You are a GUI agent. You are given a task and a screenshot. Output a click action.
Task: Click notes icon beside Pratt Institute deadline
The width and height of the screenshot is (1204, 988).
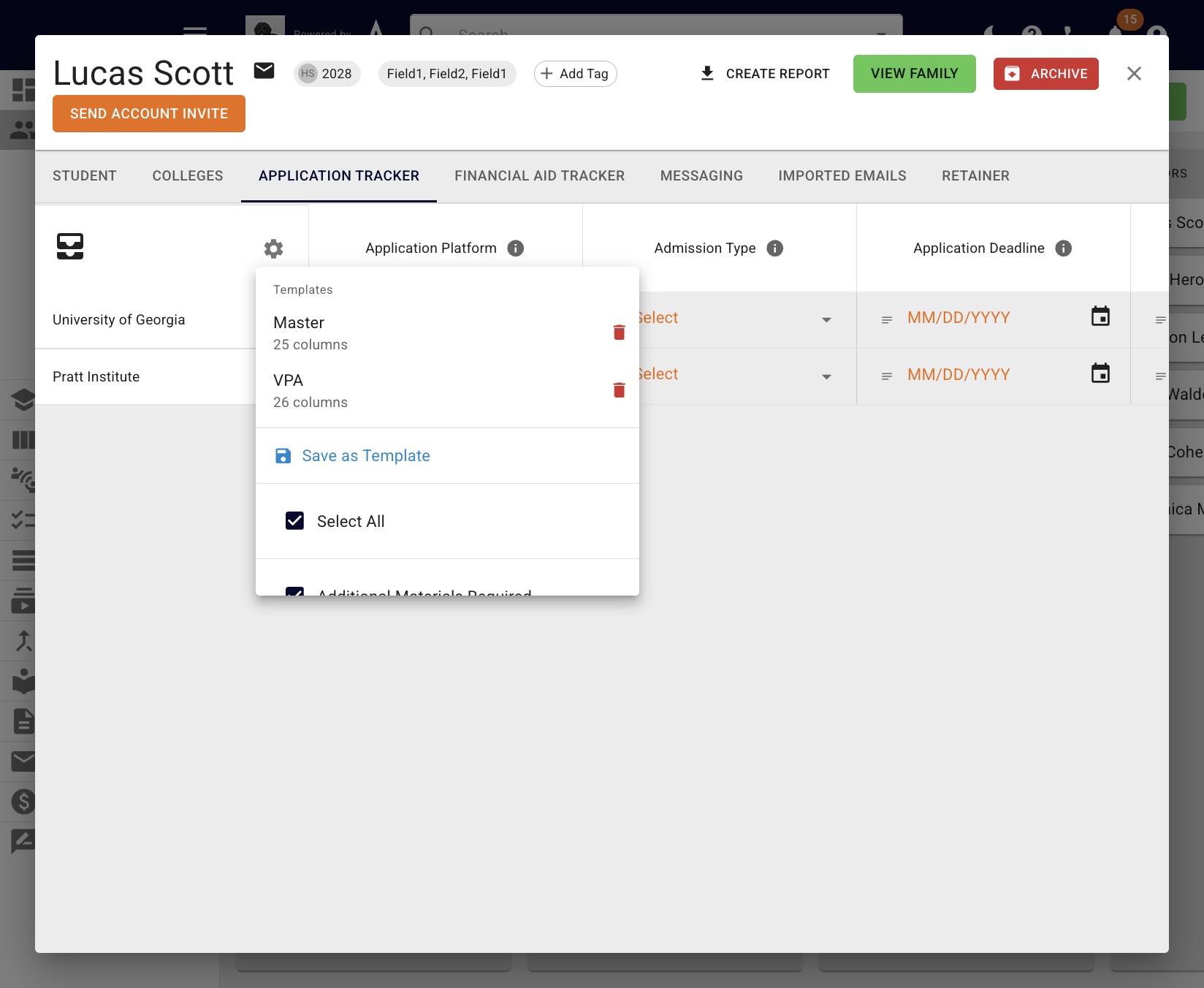coord(887,376)
